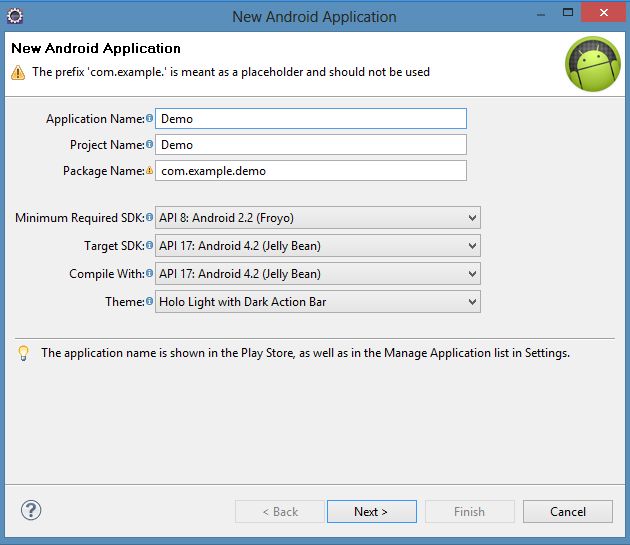Screen dimensions: 630x545
Task: Click the lightbulb tip icon
Action: point(23,353)
